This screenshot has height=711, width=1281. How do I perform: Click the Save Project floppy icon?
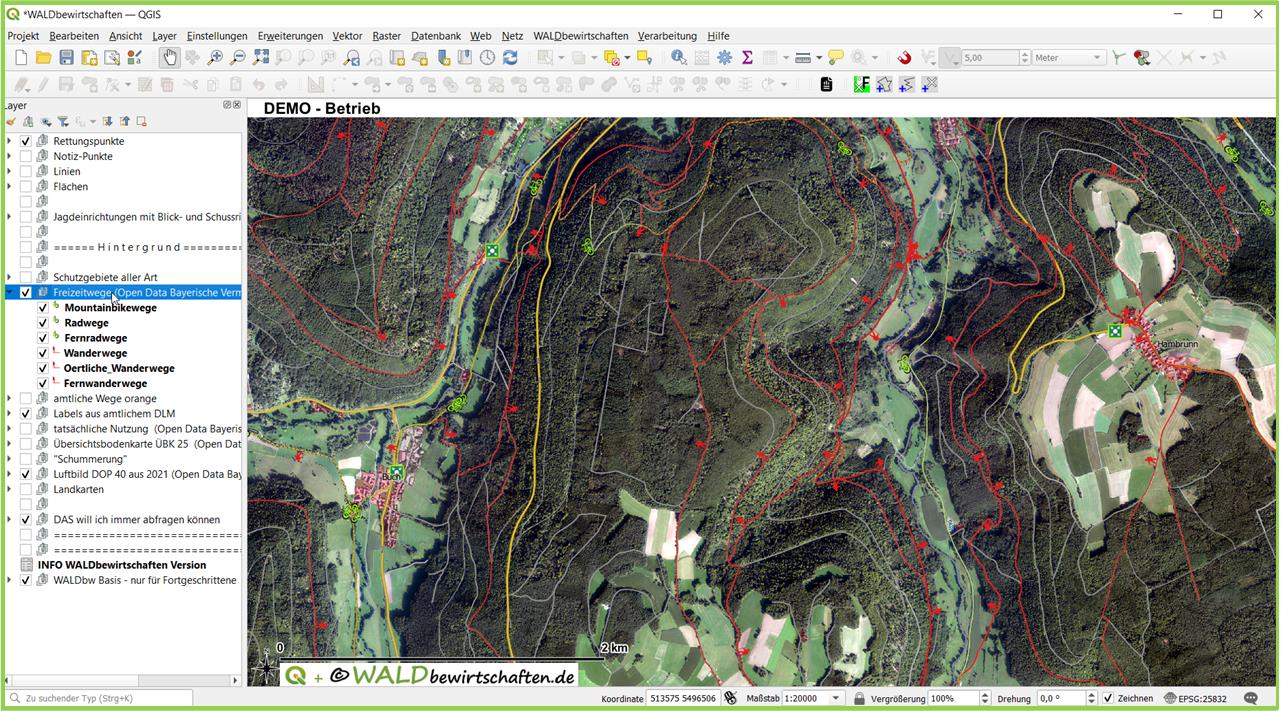click(x=66, y=58)
